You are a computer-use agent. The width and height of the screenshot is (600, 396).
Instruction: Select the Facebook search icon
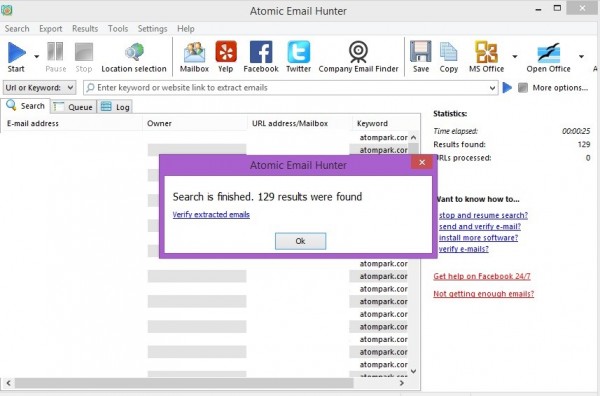pyautogui.click(x=261, y=52)
